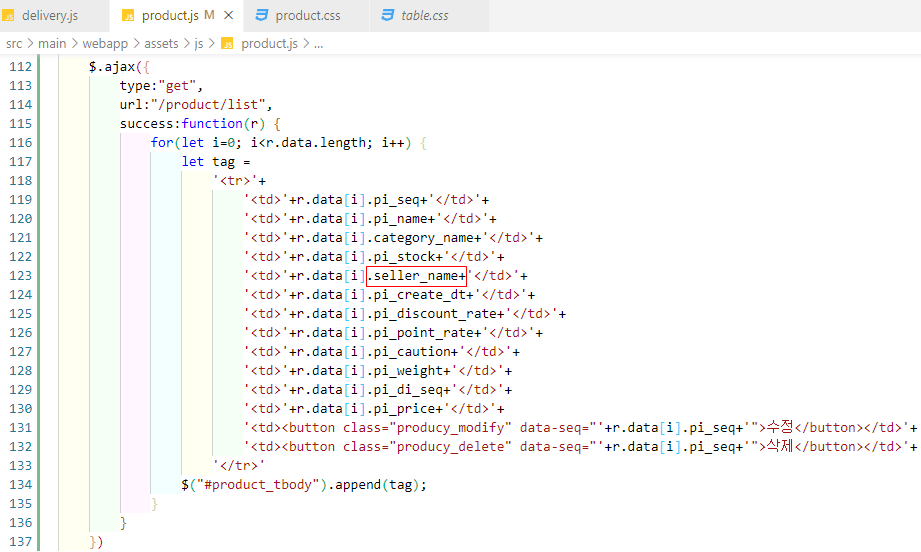
Task: Open the table.css tab
Action: click(424, 16)
